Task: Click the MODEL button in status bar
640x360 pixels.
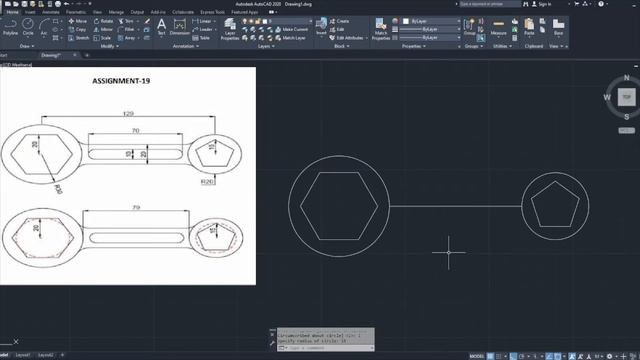Action: (x=476, y=356)
